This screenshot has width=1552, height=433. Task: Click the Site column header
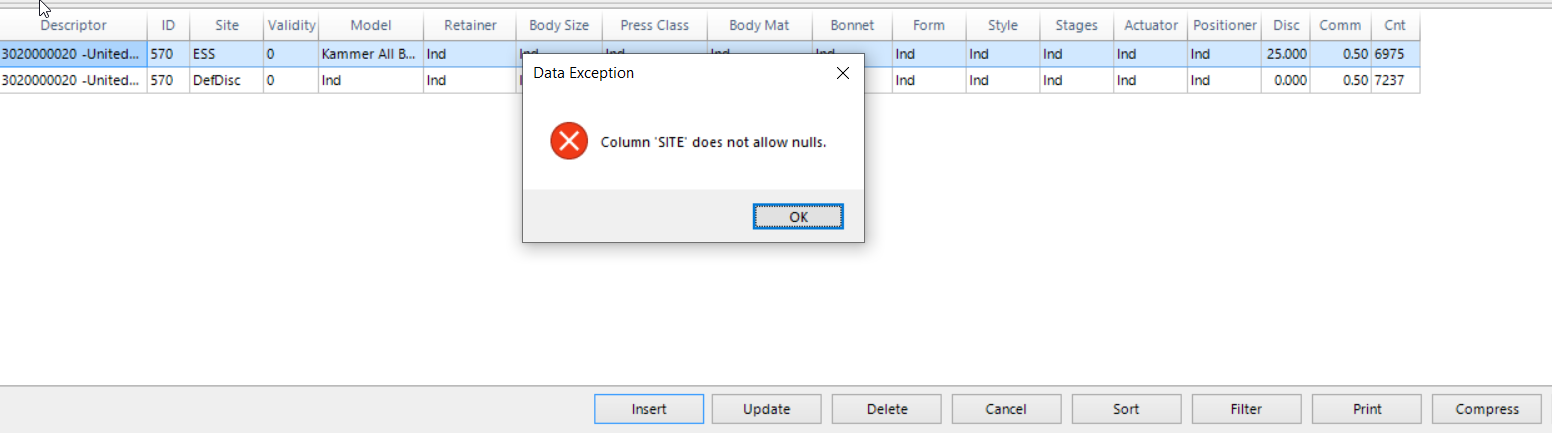click(x=227, y=25)
